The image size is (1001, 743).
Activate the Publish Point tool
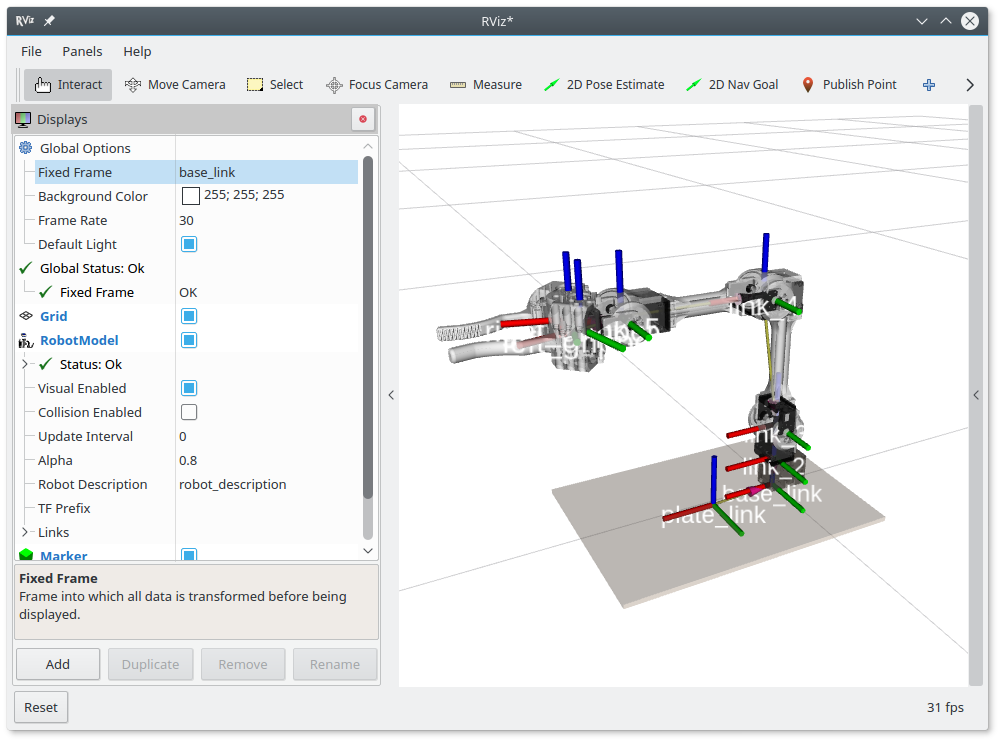click(x=849, y=85)
